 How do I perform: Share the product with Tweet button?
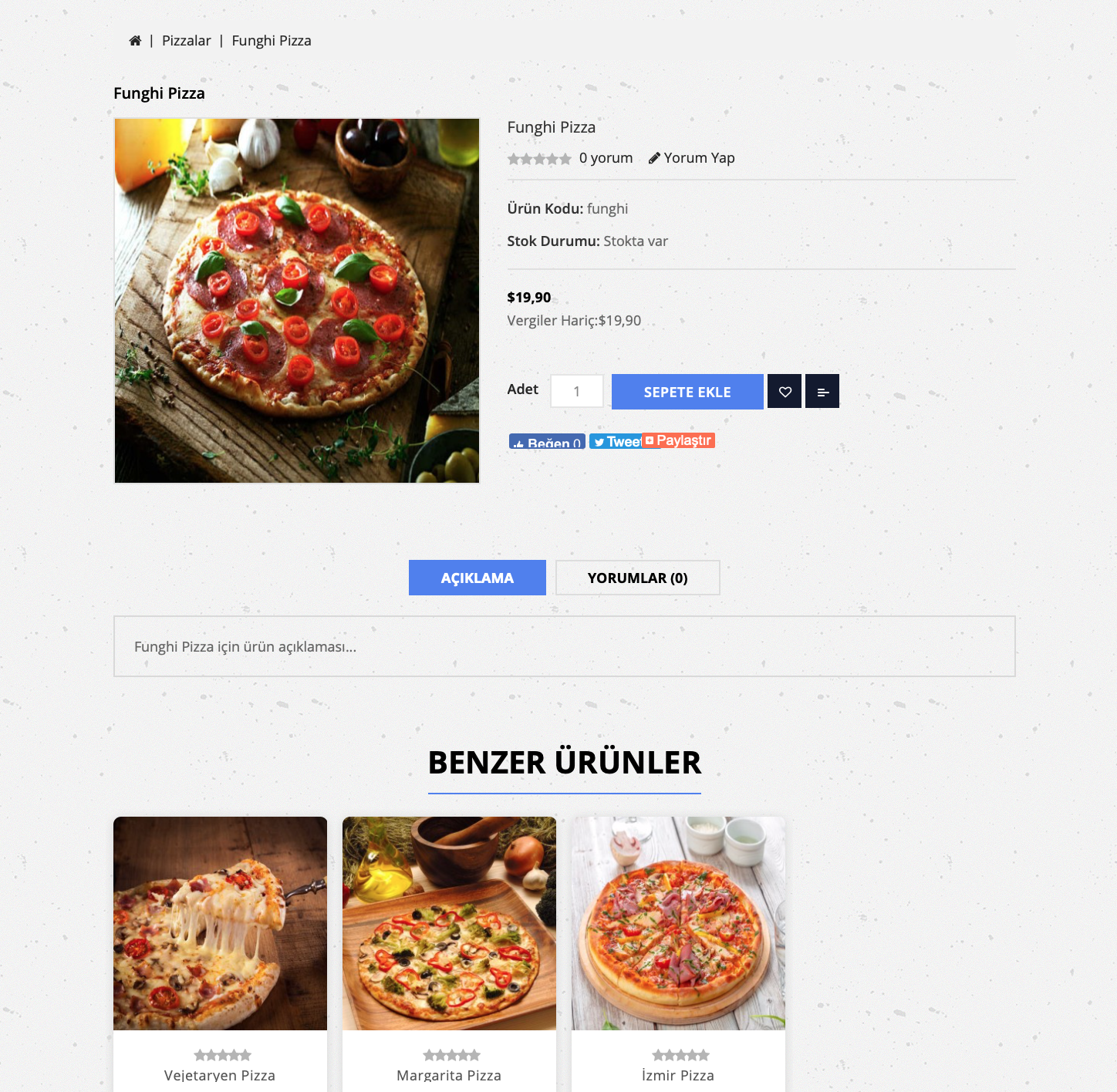[616, 441]
